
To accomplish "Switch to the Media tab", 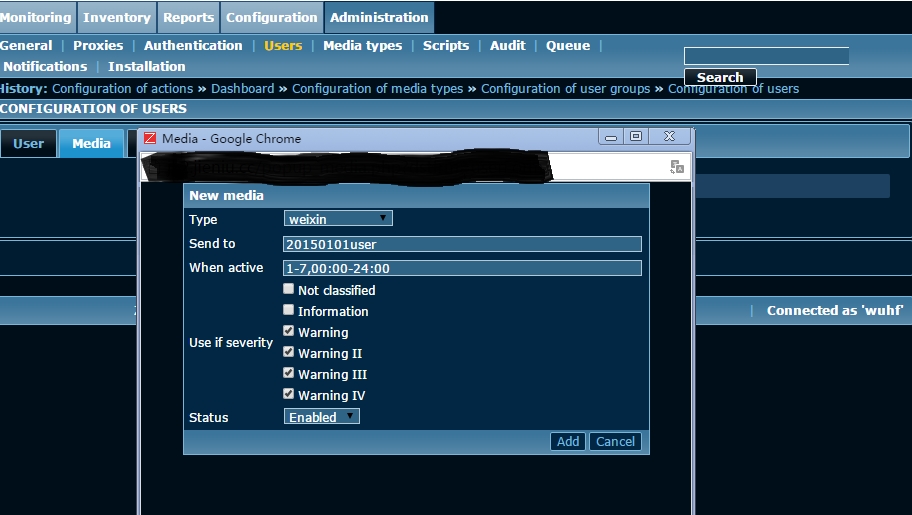I will [91, 143].
